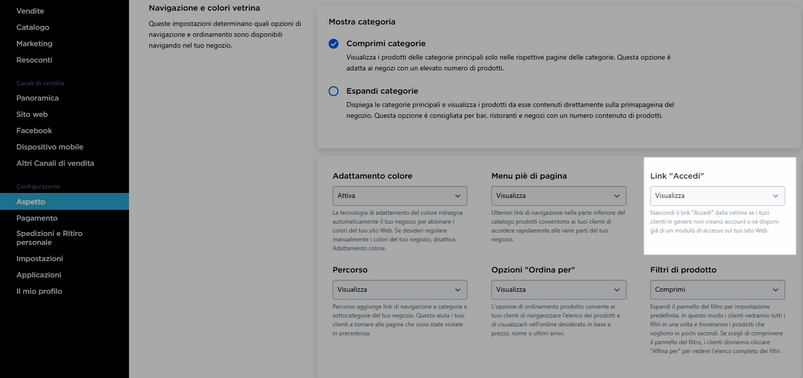Viewport: 803px width, 378px height.
Task: Open Sito web sales channel
Action: click(x=32, y=114)
